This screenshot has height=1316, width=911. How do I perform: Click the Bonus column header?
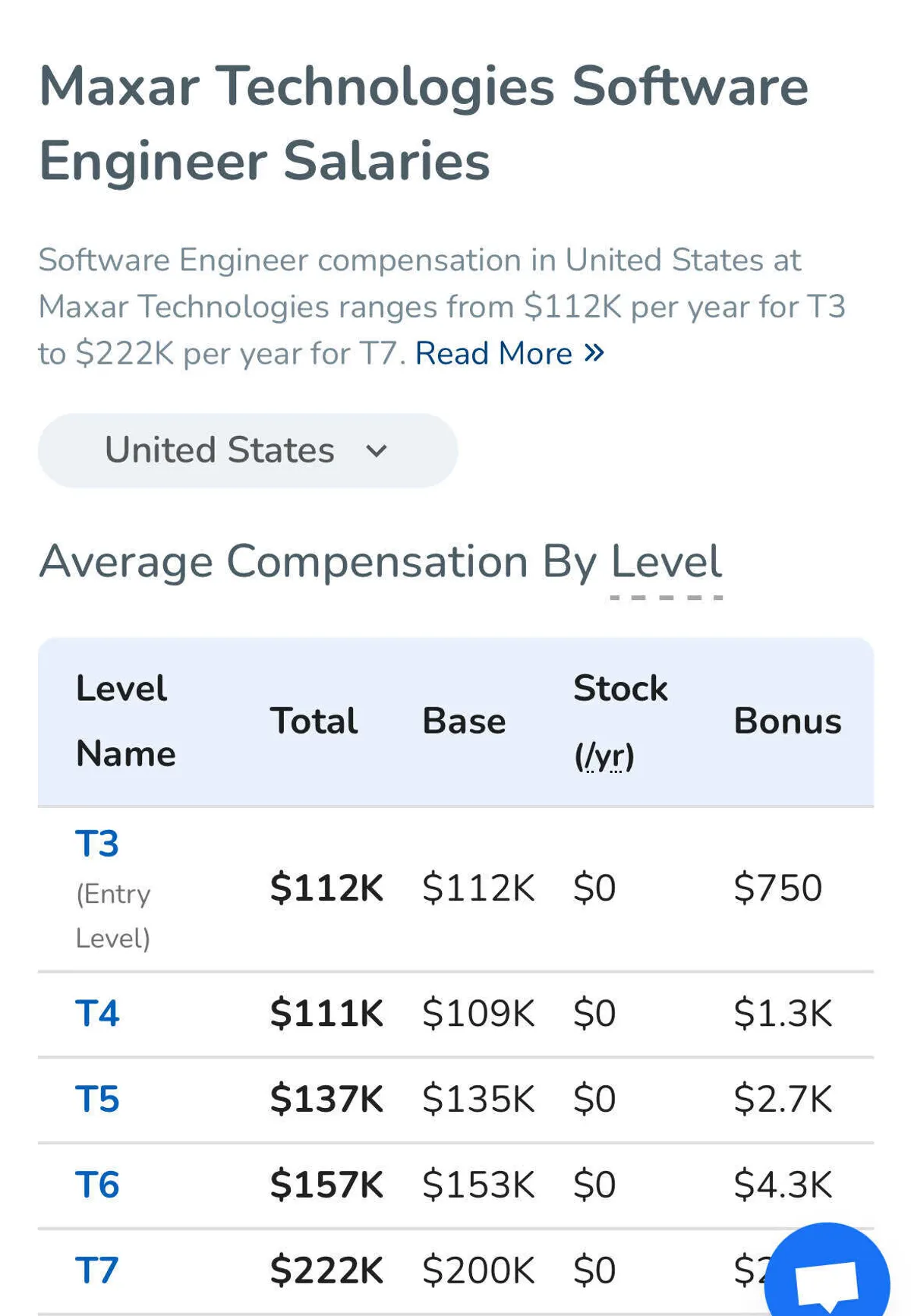pos(787,721)
